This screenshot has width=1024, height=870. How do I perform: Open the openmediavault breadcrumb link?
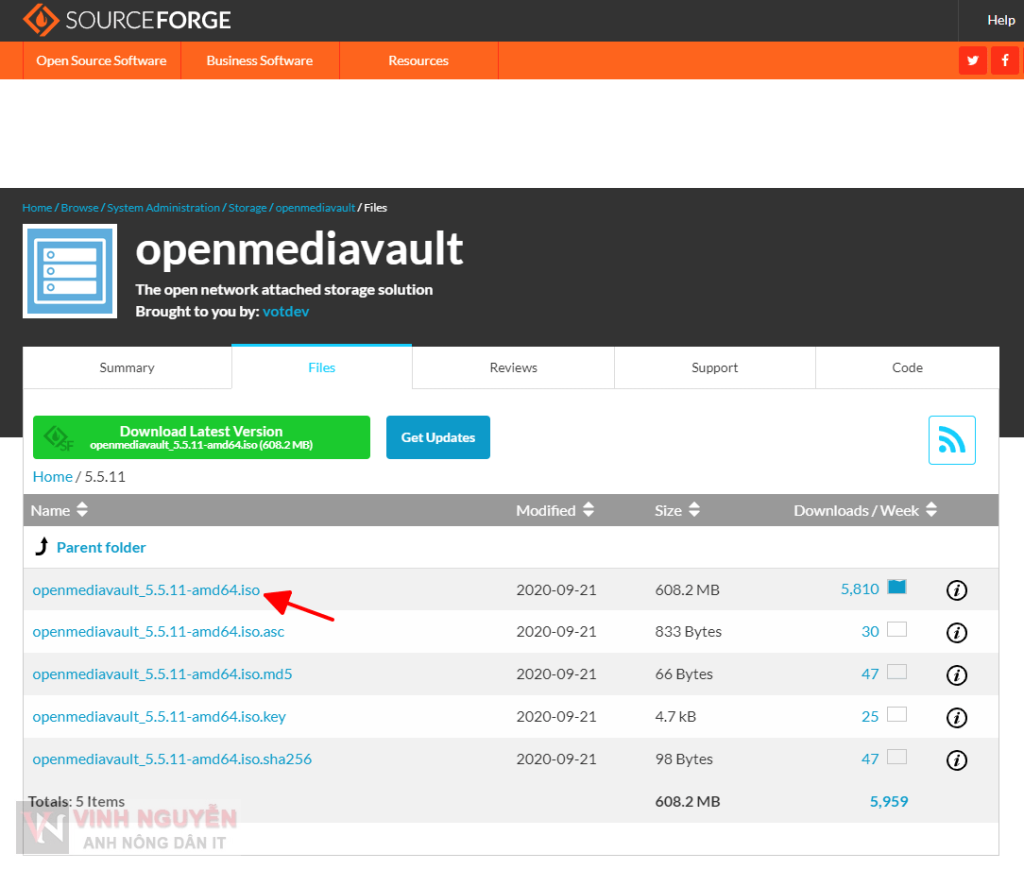coord(315,208)
